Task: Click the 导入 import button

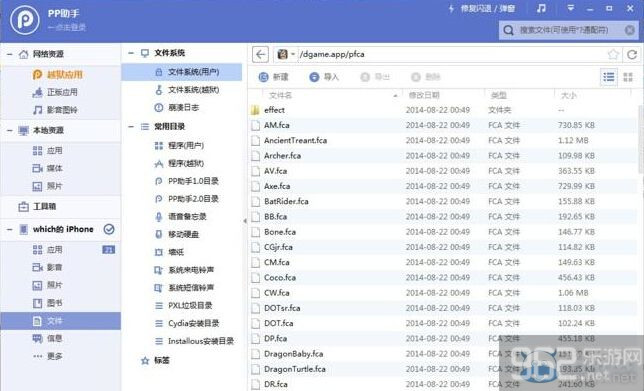Action: tap(324, 77)
